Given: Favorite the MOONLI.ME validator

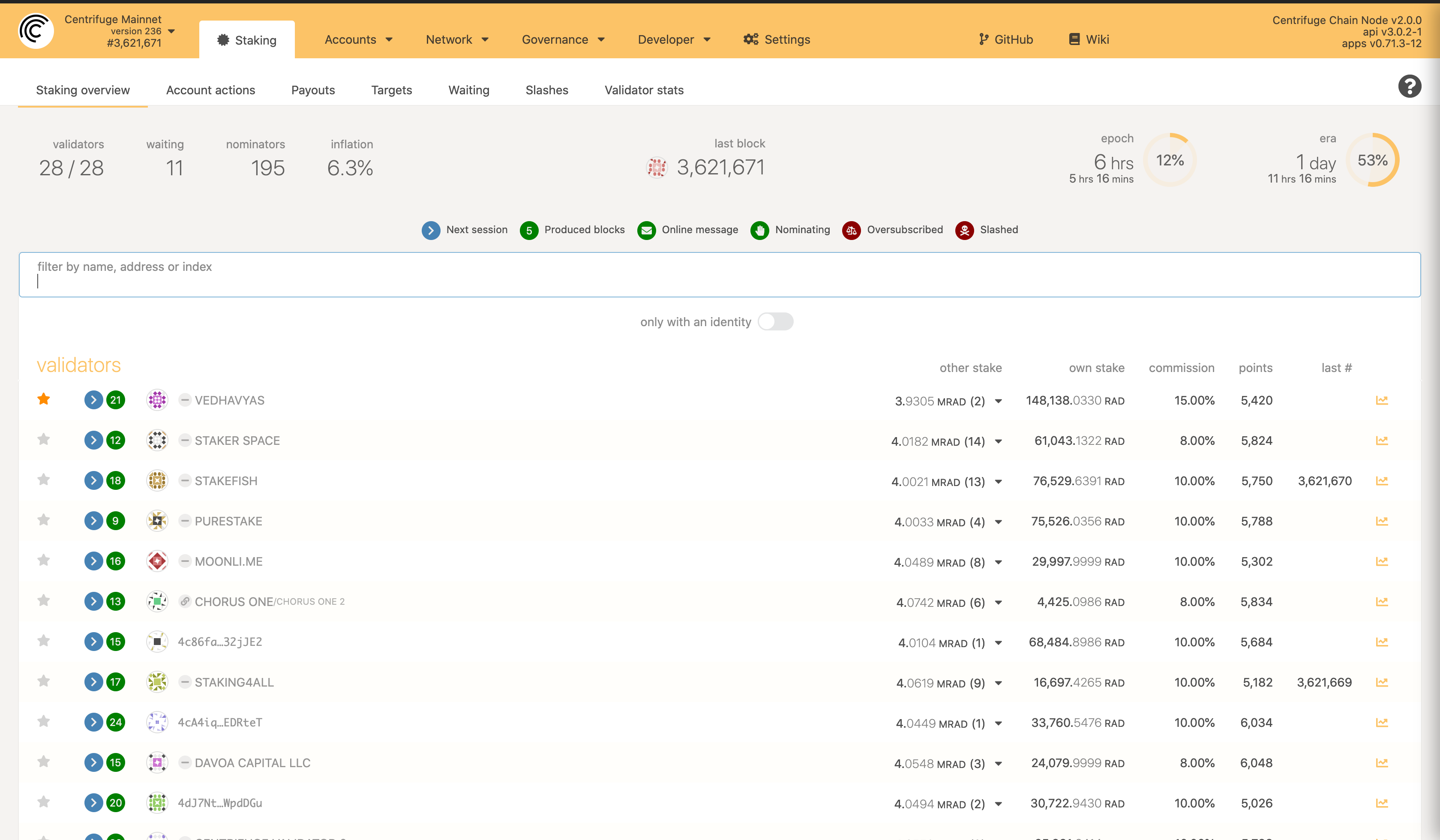Looking at the screenshot, I should point(43,560).
